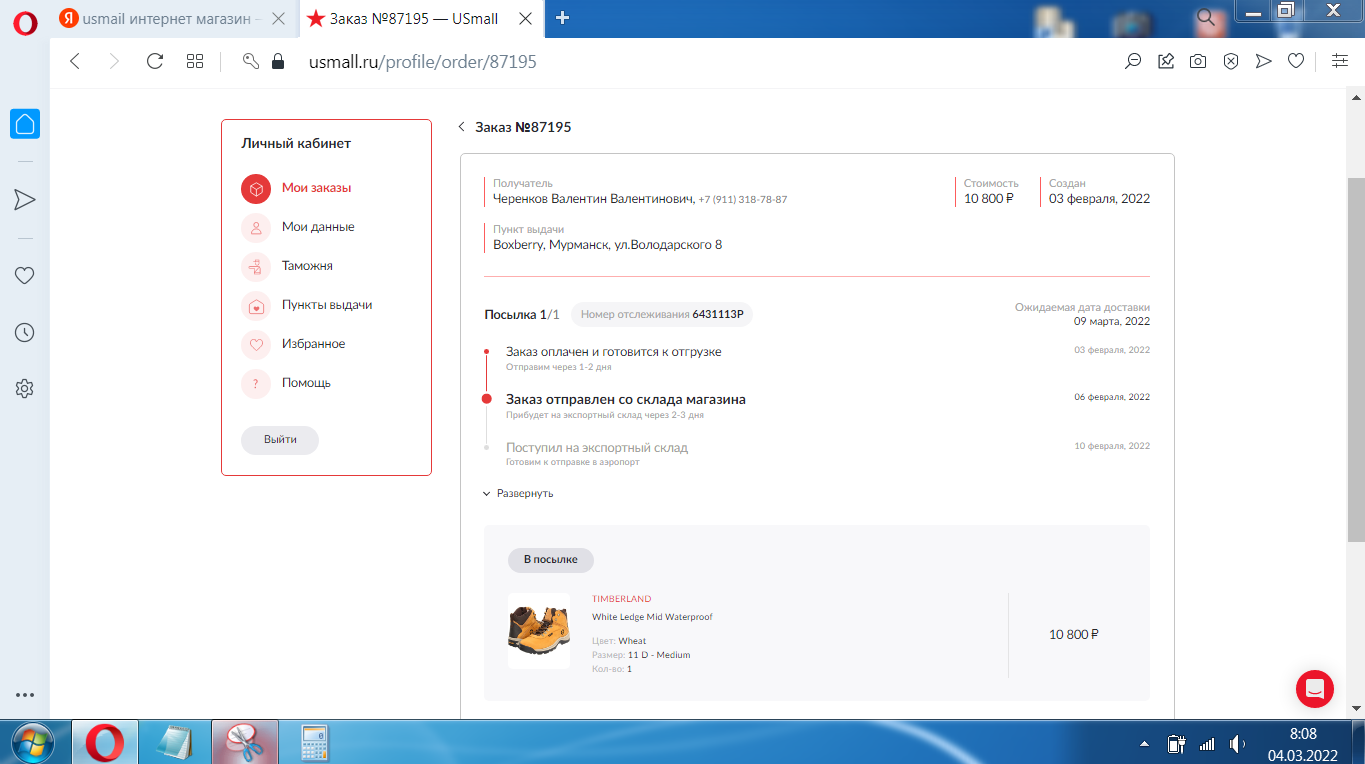Open a new tab with plus button

[x=563, y=17]
